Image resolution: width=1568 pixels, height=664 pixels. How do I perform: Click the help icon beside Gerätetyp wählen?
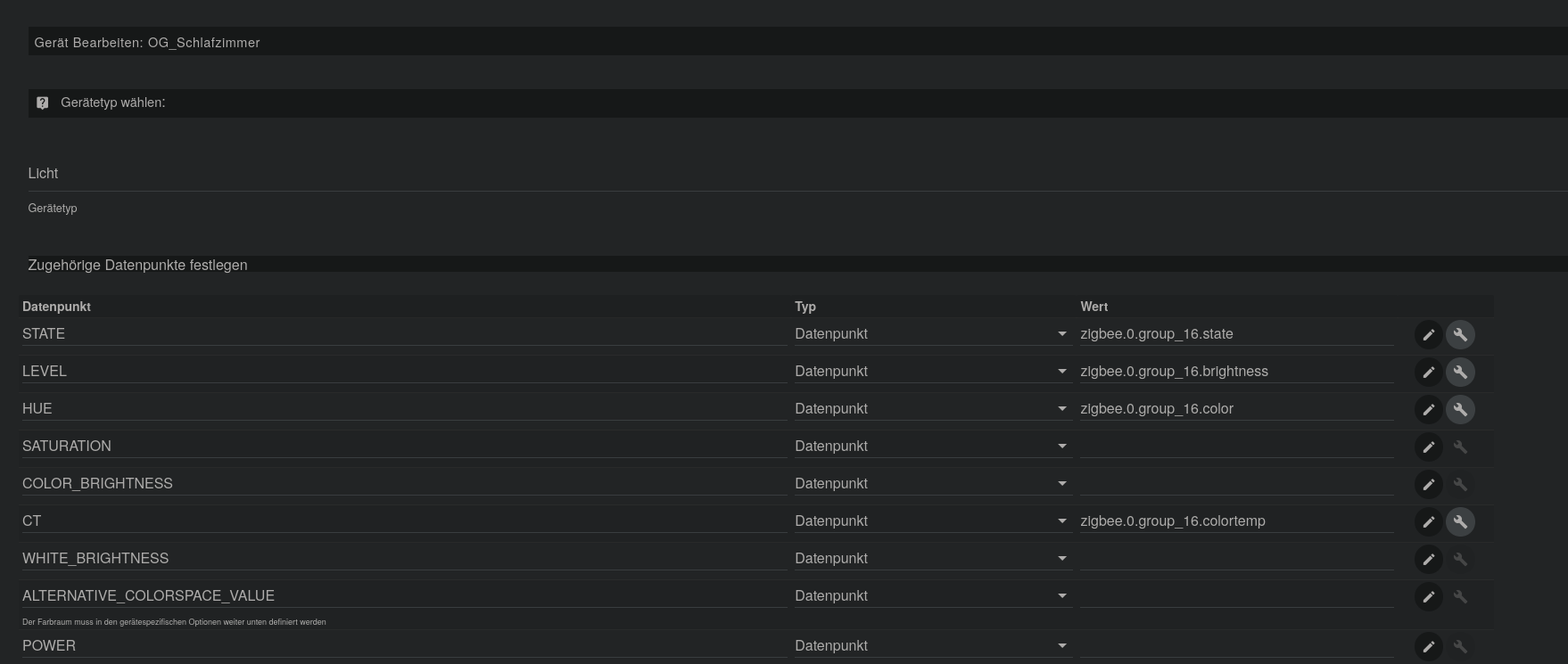click(x=42, y=102)
